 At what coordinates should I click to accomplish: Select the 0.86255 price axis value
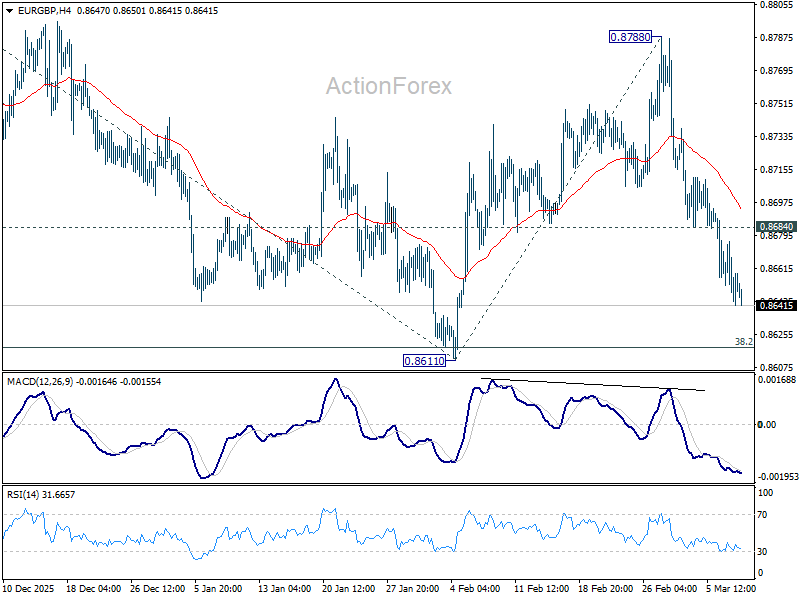[x=777, y=334]
